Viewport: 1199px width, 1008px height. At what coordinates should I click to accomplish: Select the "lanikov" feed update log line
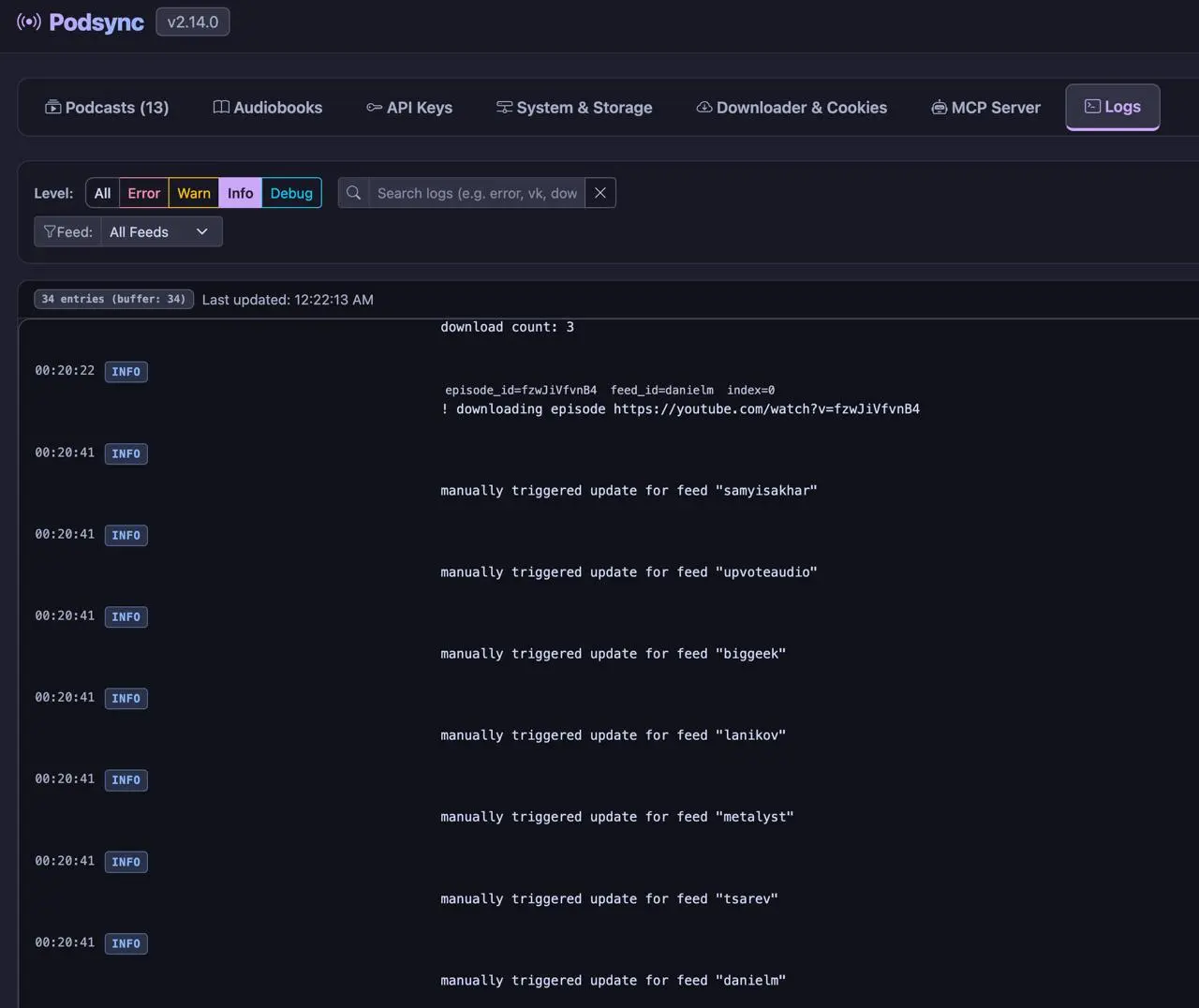tap(614, 734)
